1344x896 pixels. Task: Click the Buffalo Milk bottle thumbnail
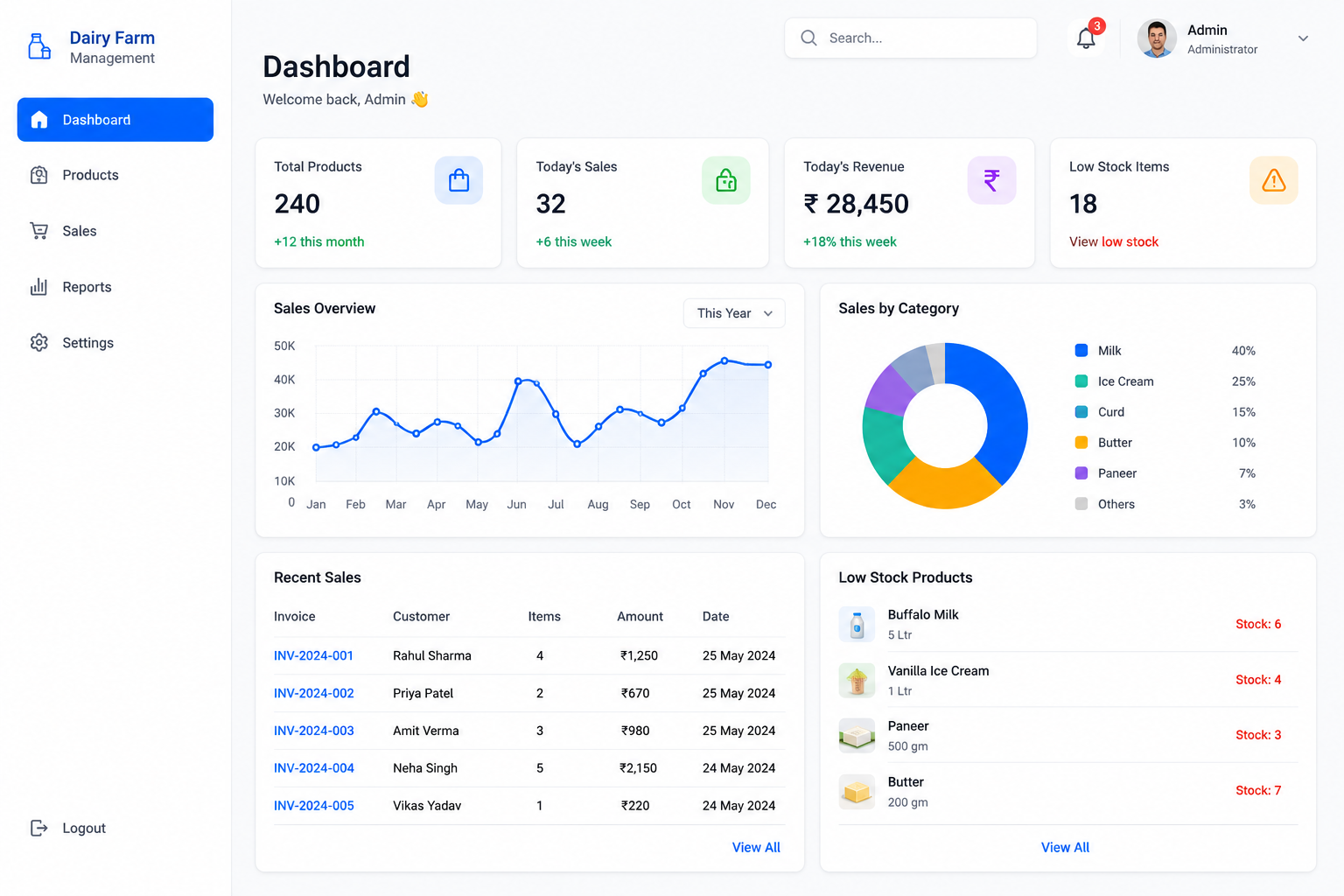tap(857, 625)
